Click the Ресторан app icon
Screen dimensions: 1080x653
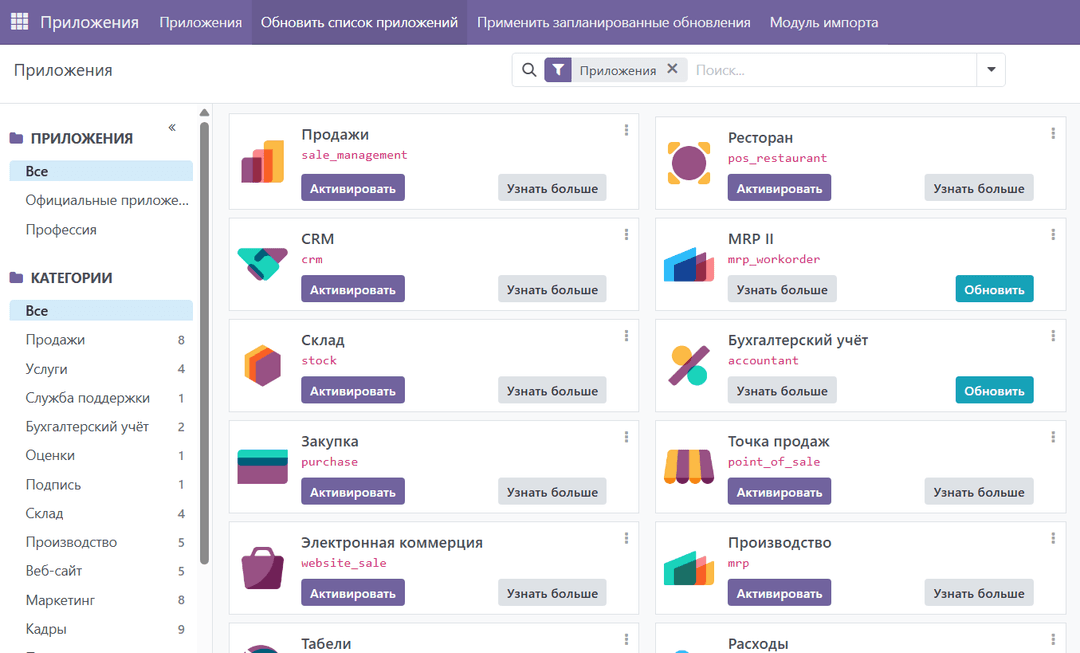click(x=689, y=163)
